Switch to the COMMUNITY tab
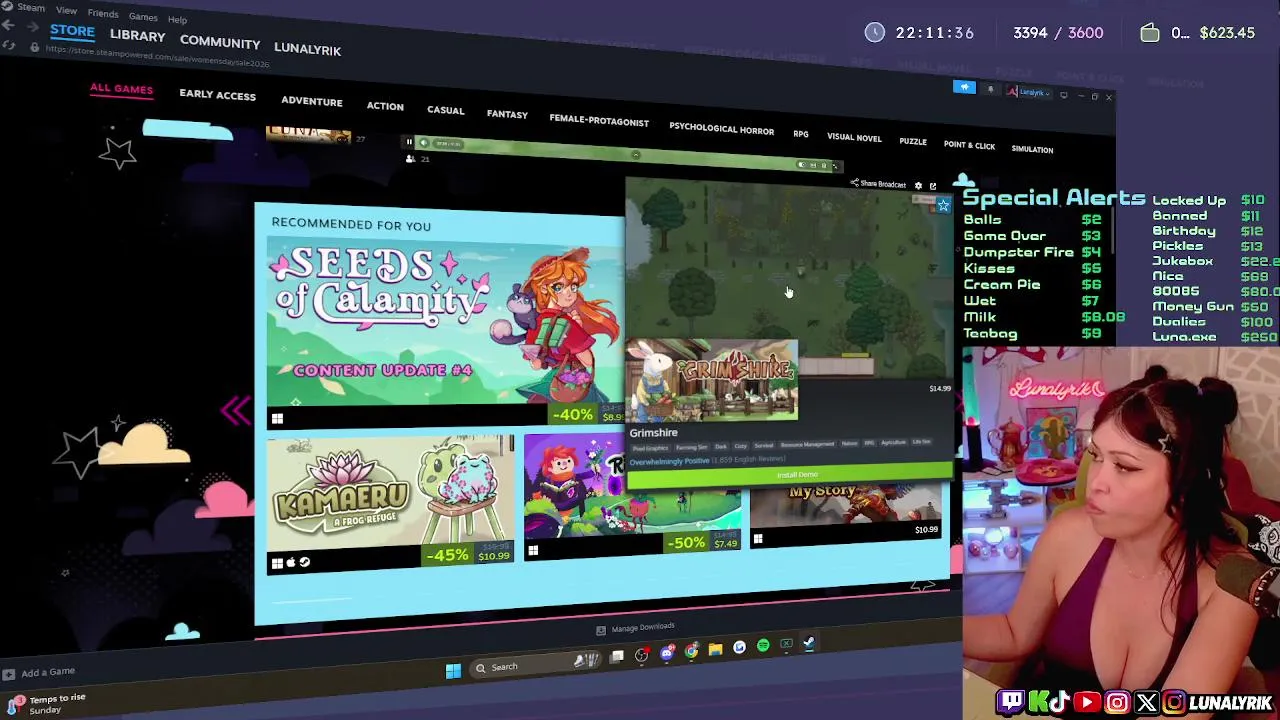1280x720 pixels. (x=220, y=43)
